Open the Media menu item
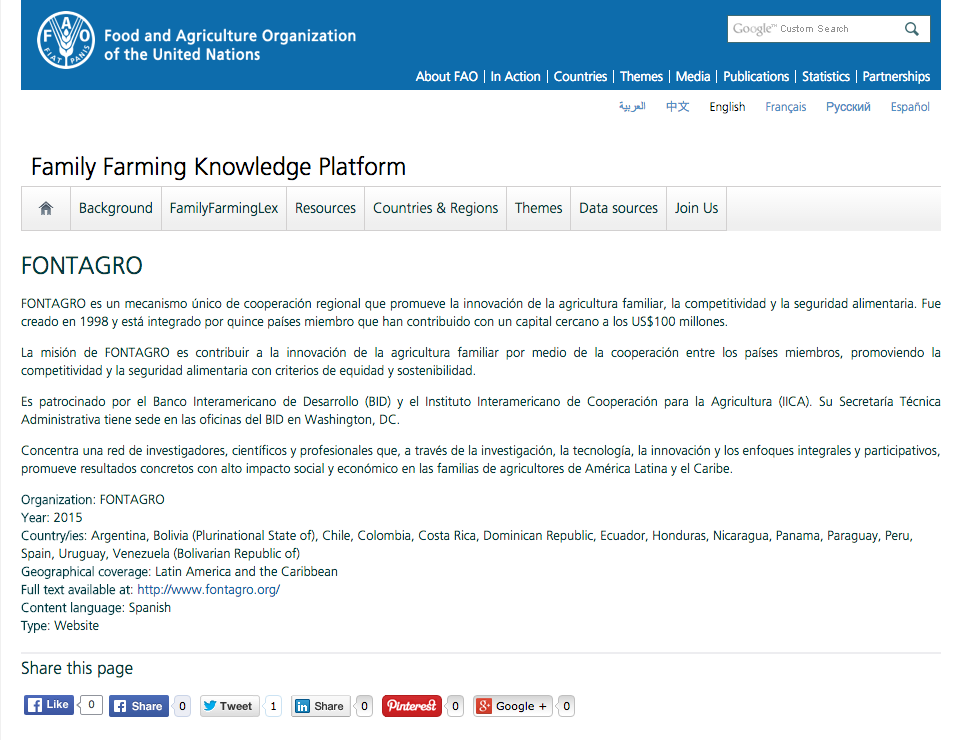This screenshot has width=961, height=740. 693,77
